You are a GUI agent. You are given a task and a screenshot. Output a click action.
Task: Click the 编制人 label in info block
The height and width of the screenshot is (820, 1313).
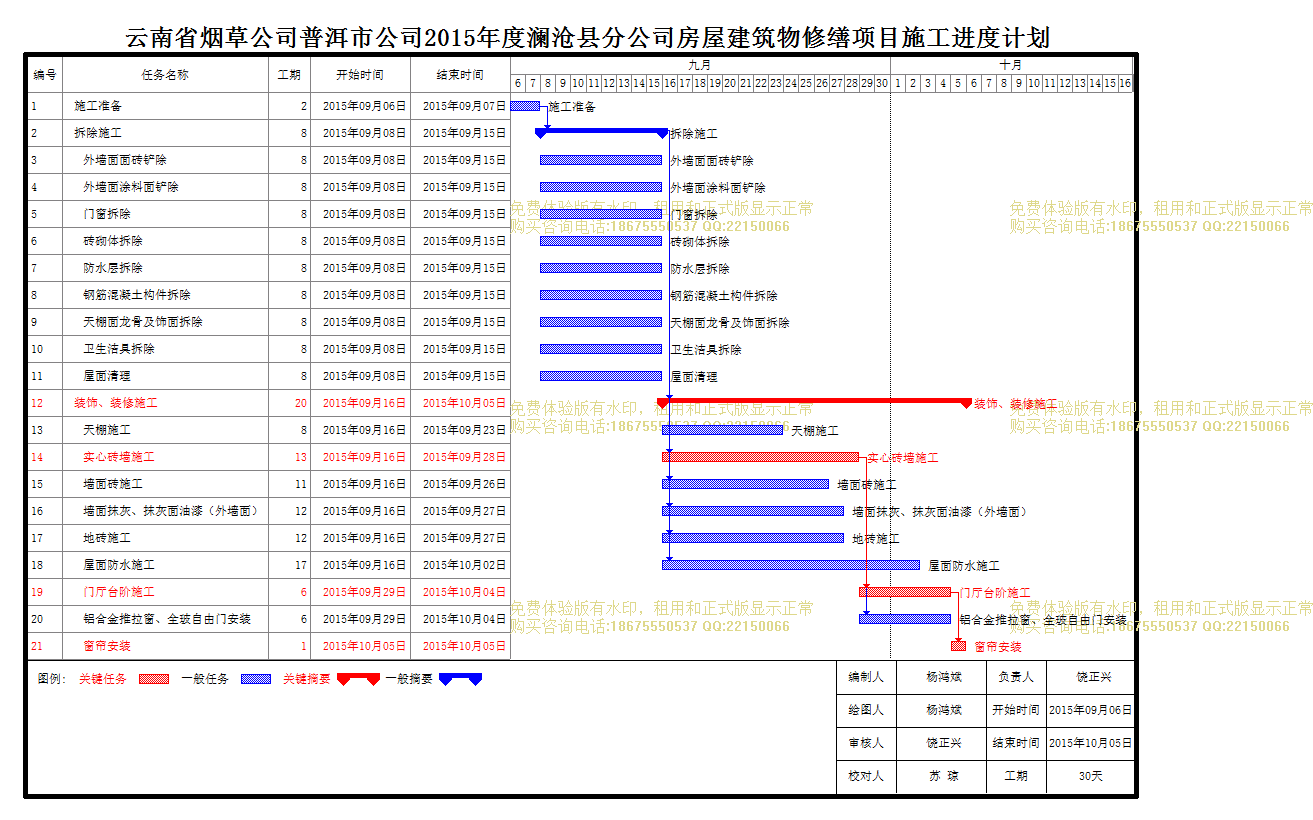tap(866, 677)
